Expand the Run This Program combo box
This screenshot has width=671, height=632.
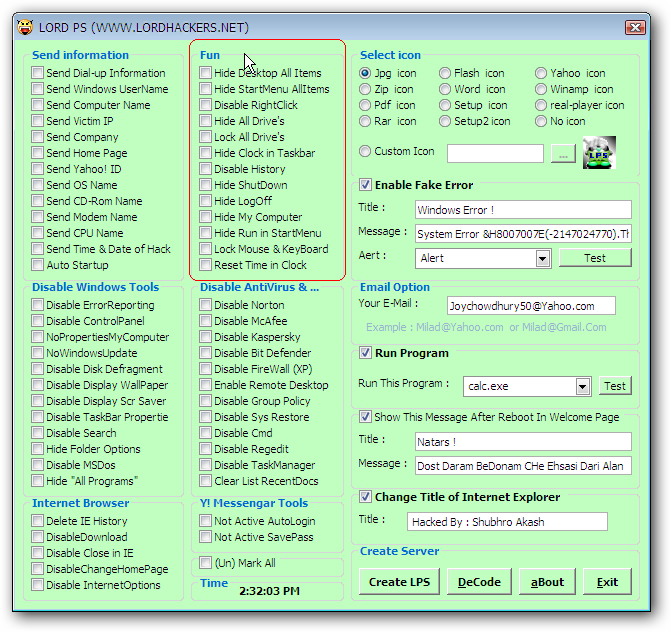click(582, 386)
